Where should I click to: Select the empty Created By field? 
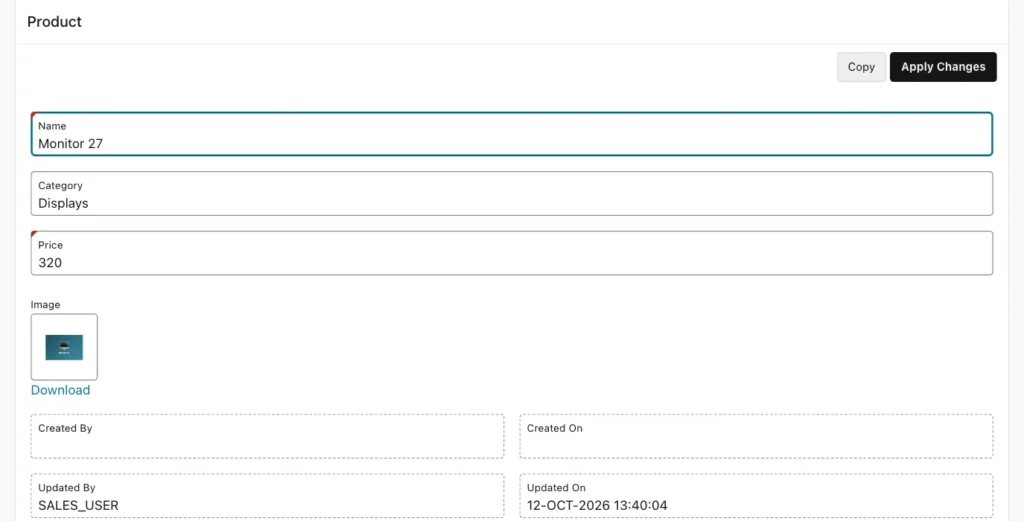coord(267,436)
